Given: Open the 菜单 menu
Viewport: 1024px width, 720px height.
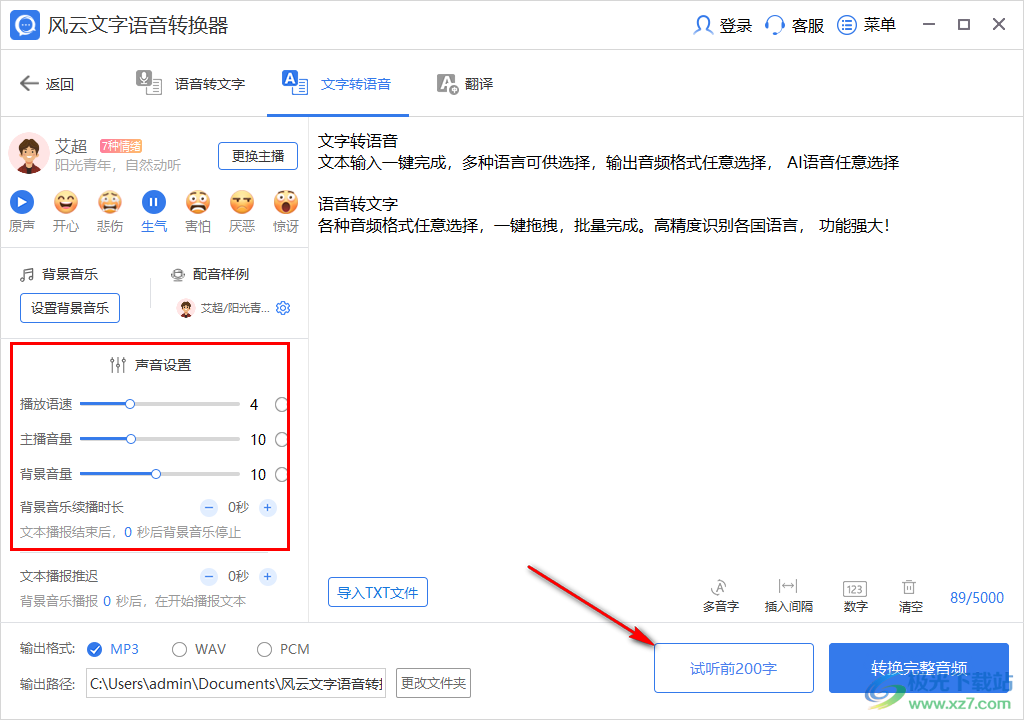Looking at the screenshot, I should (866, 25).
